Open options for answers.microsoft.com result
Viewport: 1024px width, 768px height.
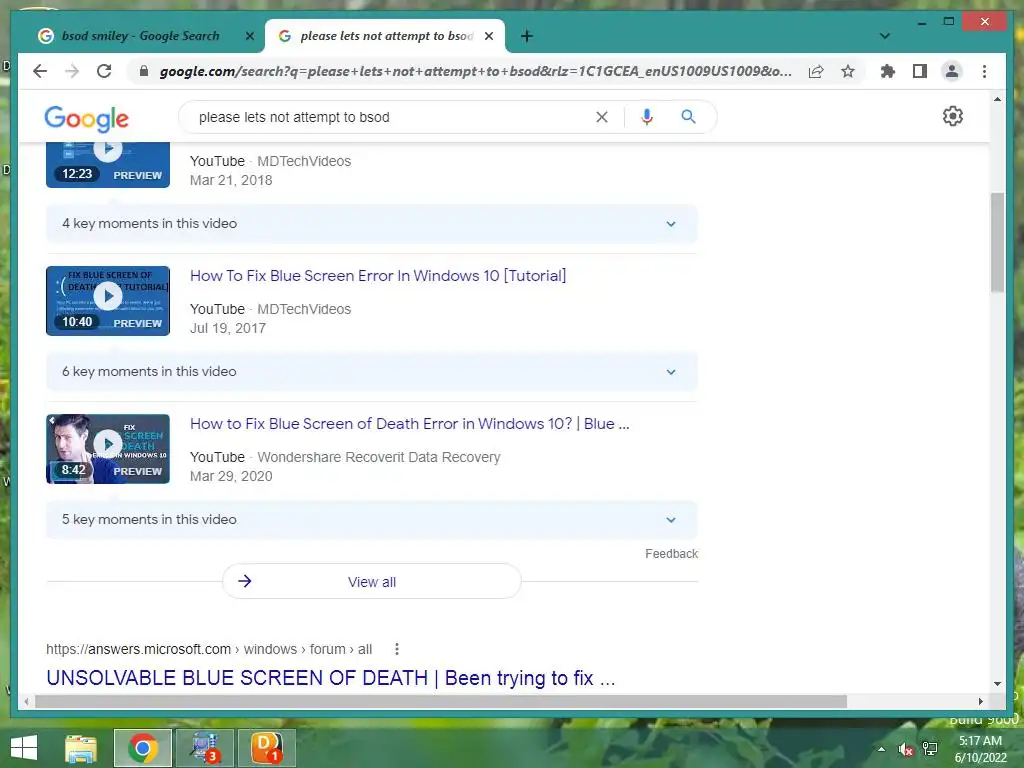click(396, 649)
